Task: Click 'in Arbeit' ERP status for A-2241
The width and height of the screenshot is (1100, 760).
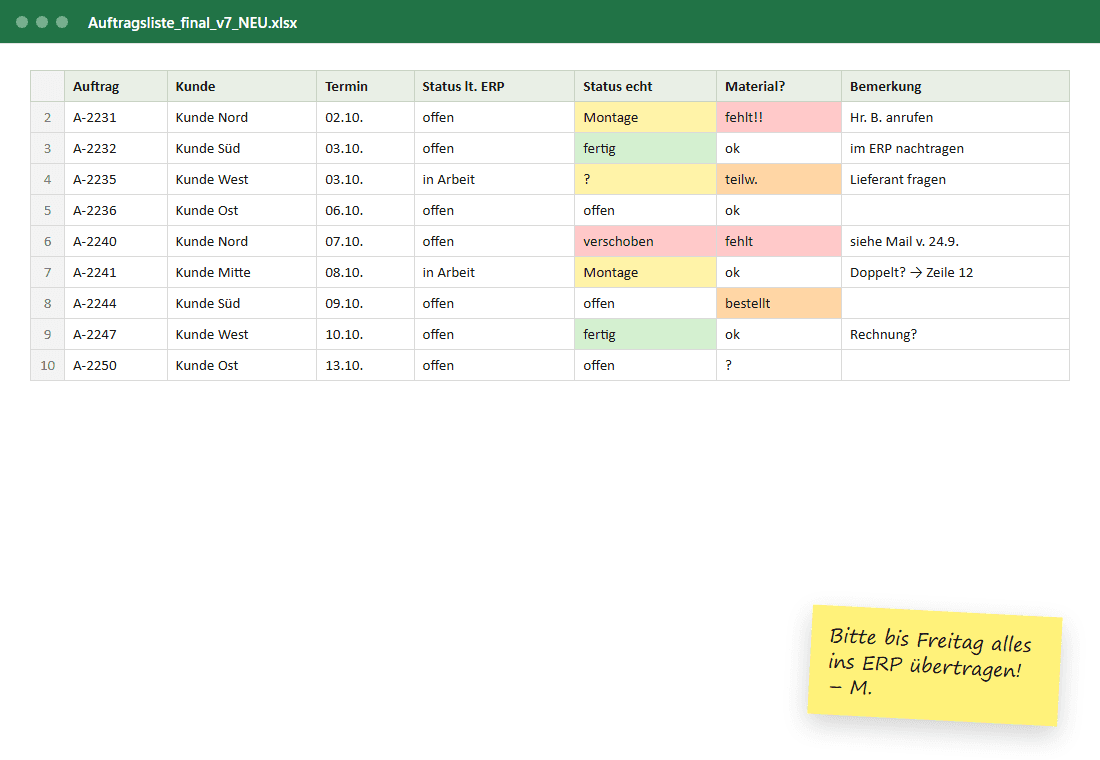Action: click(x=495, y=272)
